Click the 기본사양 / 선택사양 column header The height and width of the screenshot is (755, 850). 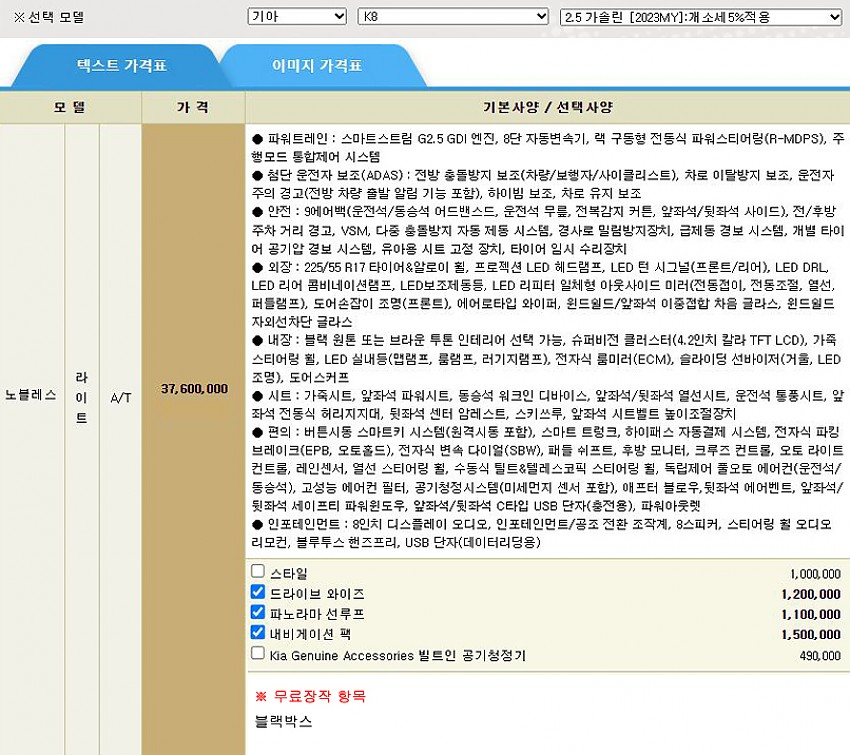click(546, 106)
